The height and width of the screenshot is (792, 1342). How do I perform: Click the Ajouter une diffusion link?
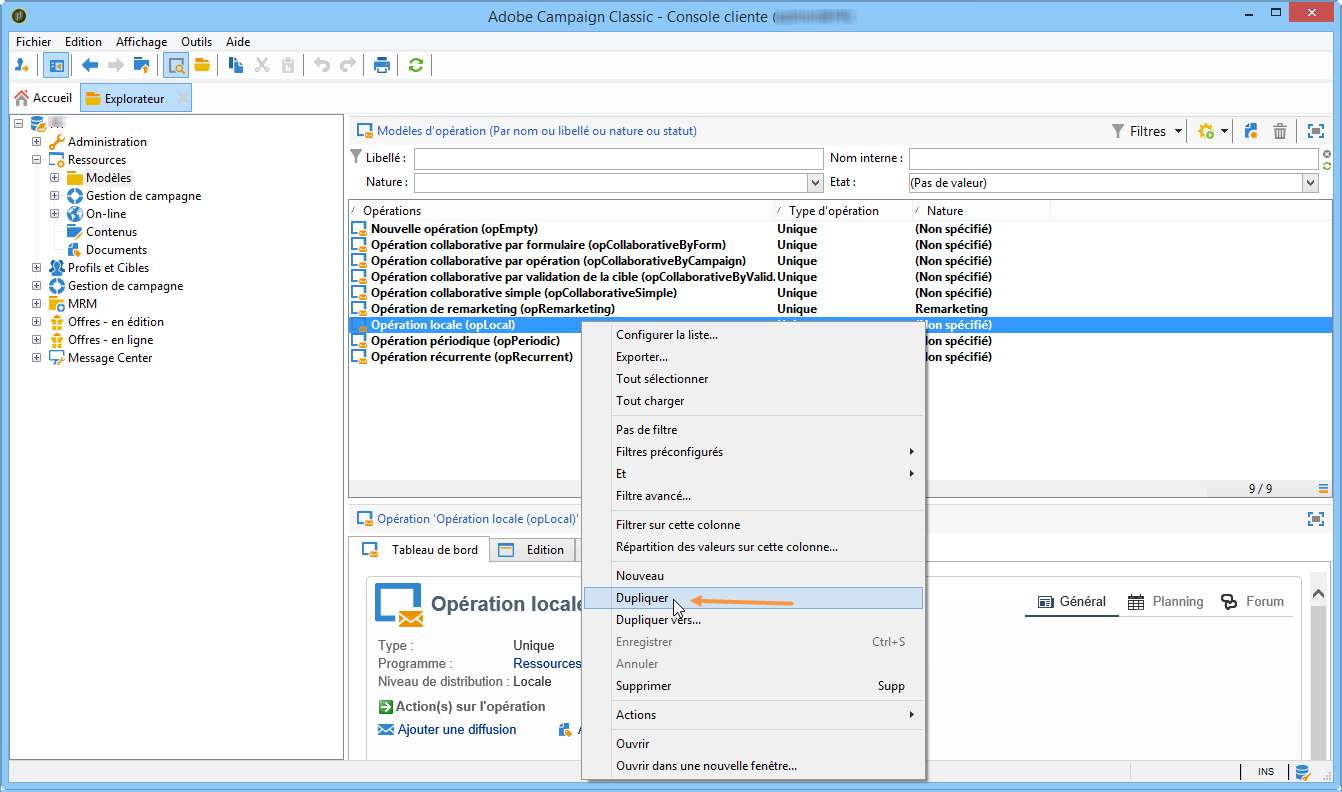[456, 730]
